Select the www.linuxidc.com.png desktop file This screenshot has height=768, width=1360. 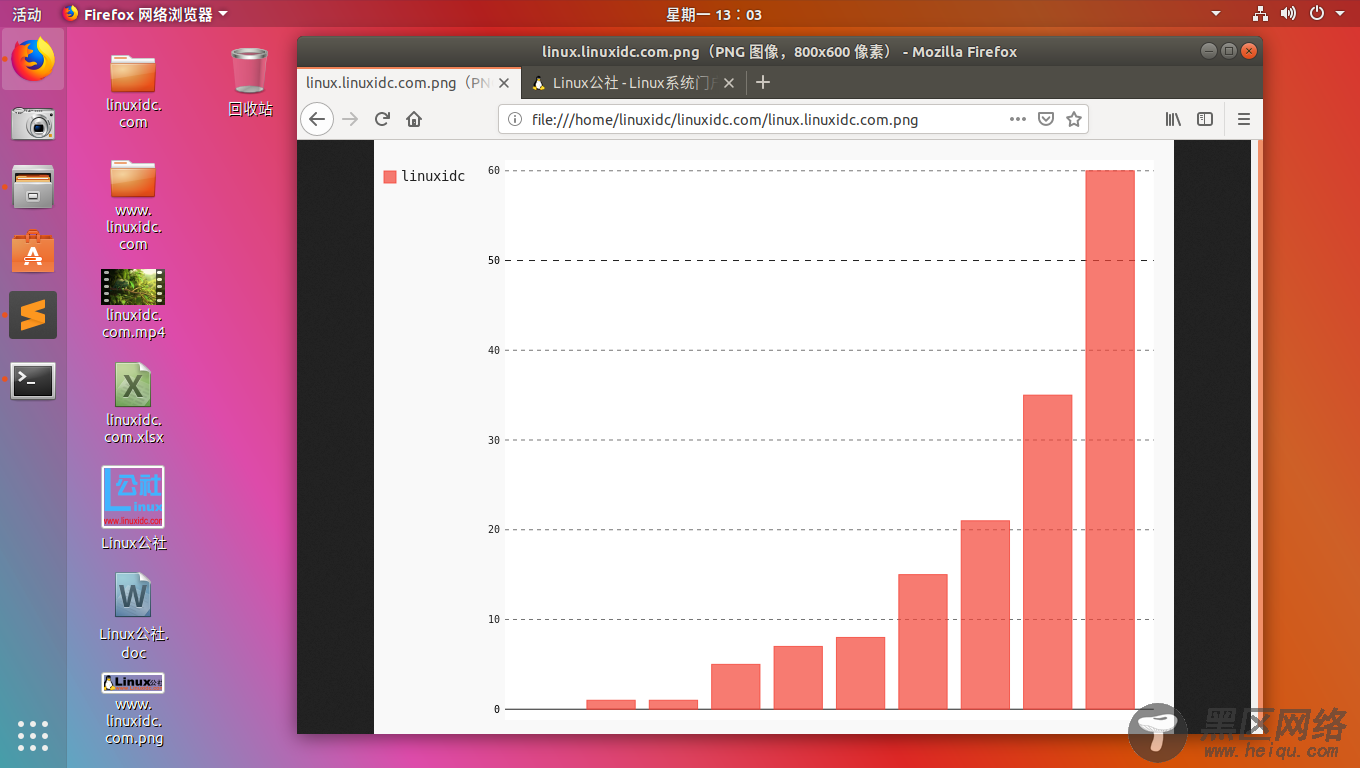click(x=133, y=710)
